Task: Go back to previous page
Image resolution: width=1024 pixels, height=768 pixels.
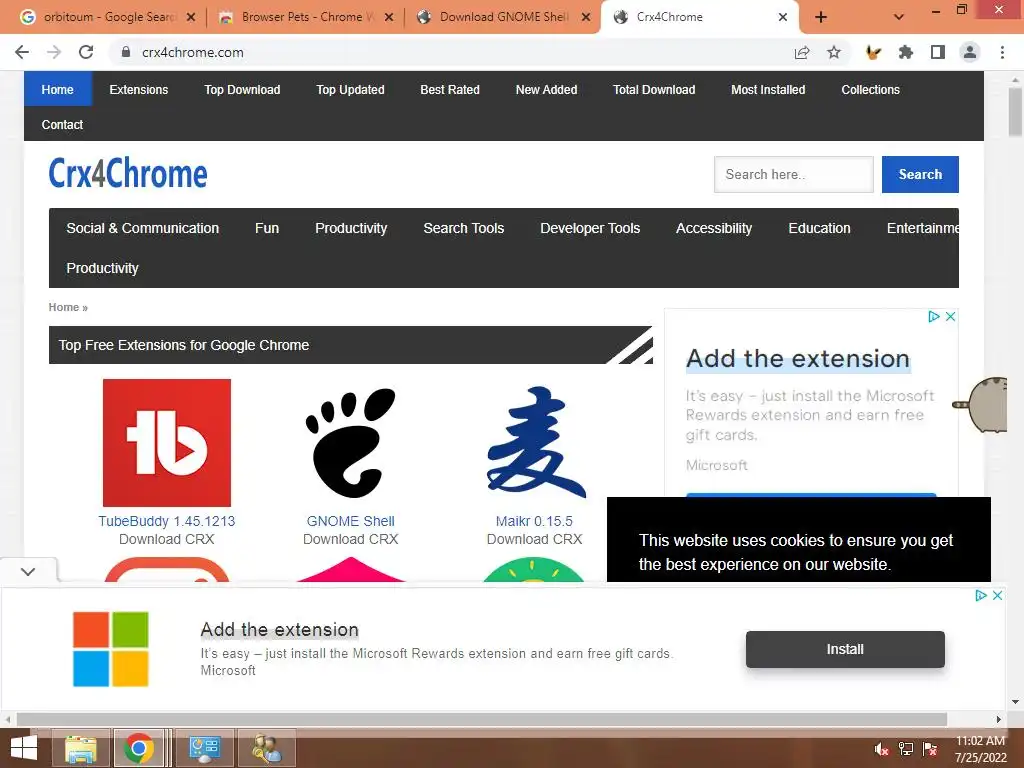Action: [22, 52]
